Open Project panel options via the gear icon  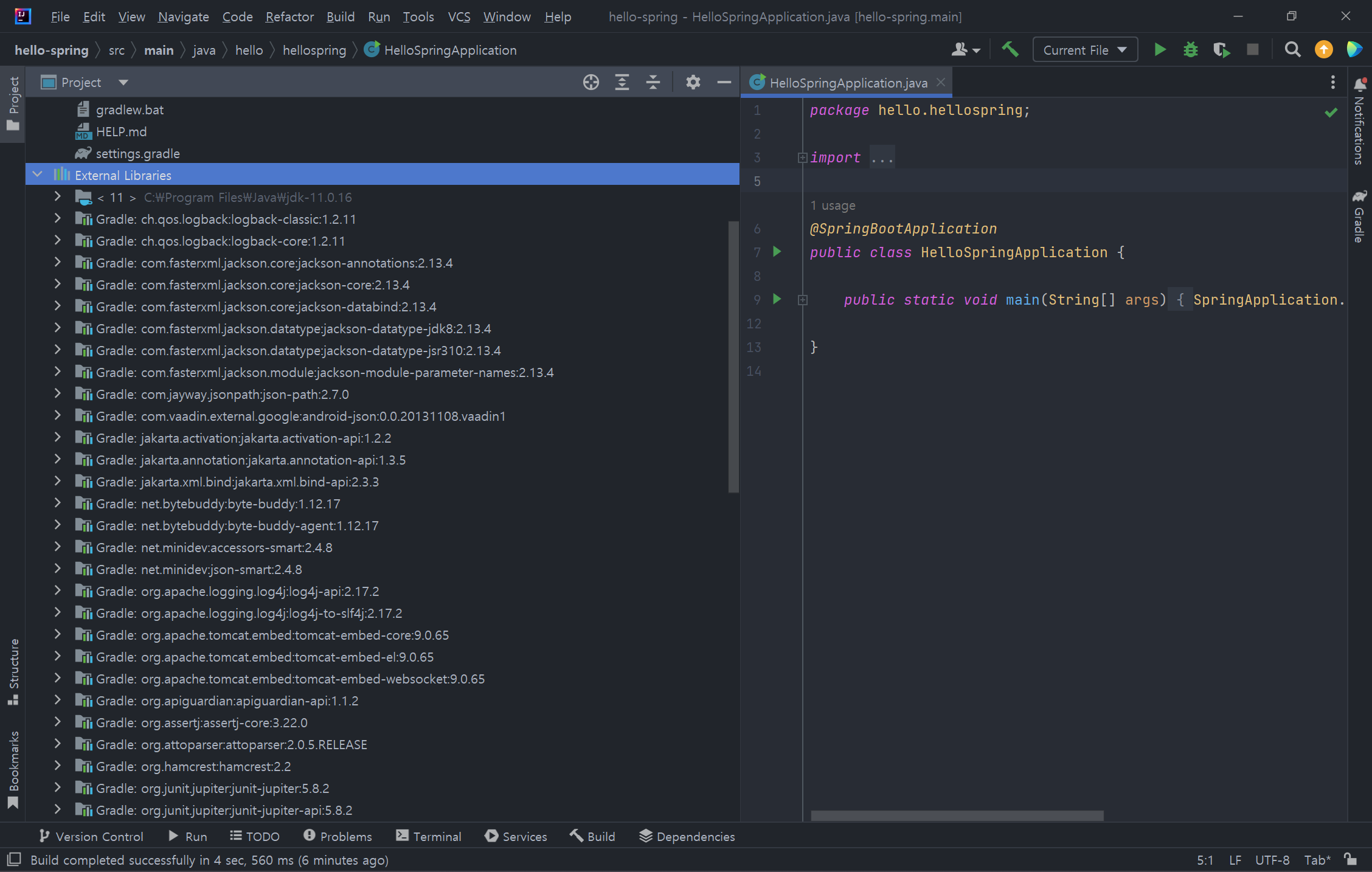pos(693,82)
